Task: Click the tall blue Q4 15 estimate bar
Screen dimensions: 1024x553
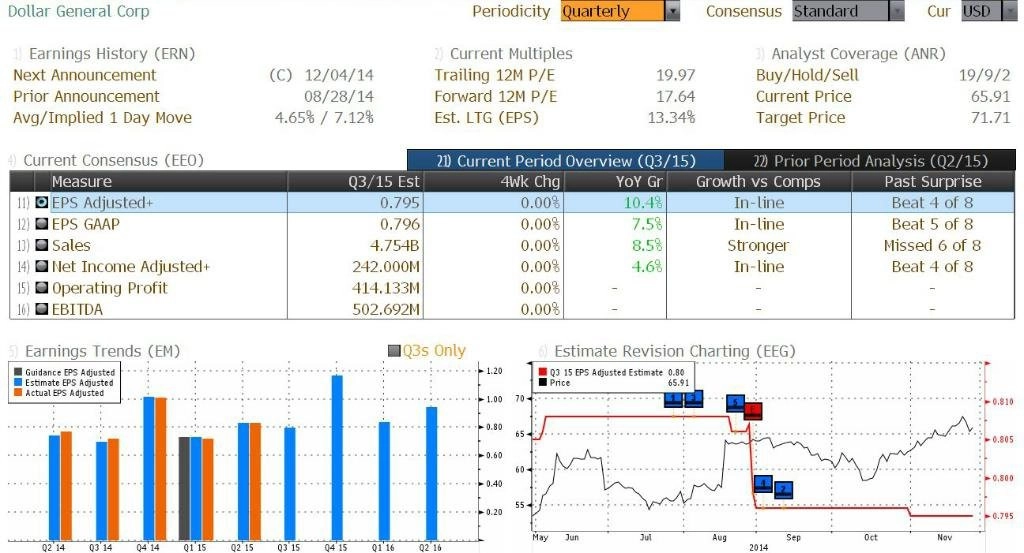Action: [337, 458]
